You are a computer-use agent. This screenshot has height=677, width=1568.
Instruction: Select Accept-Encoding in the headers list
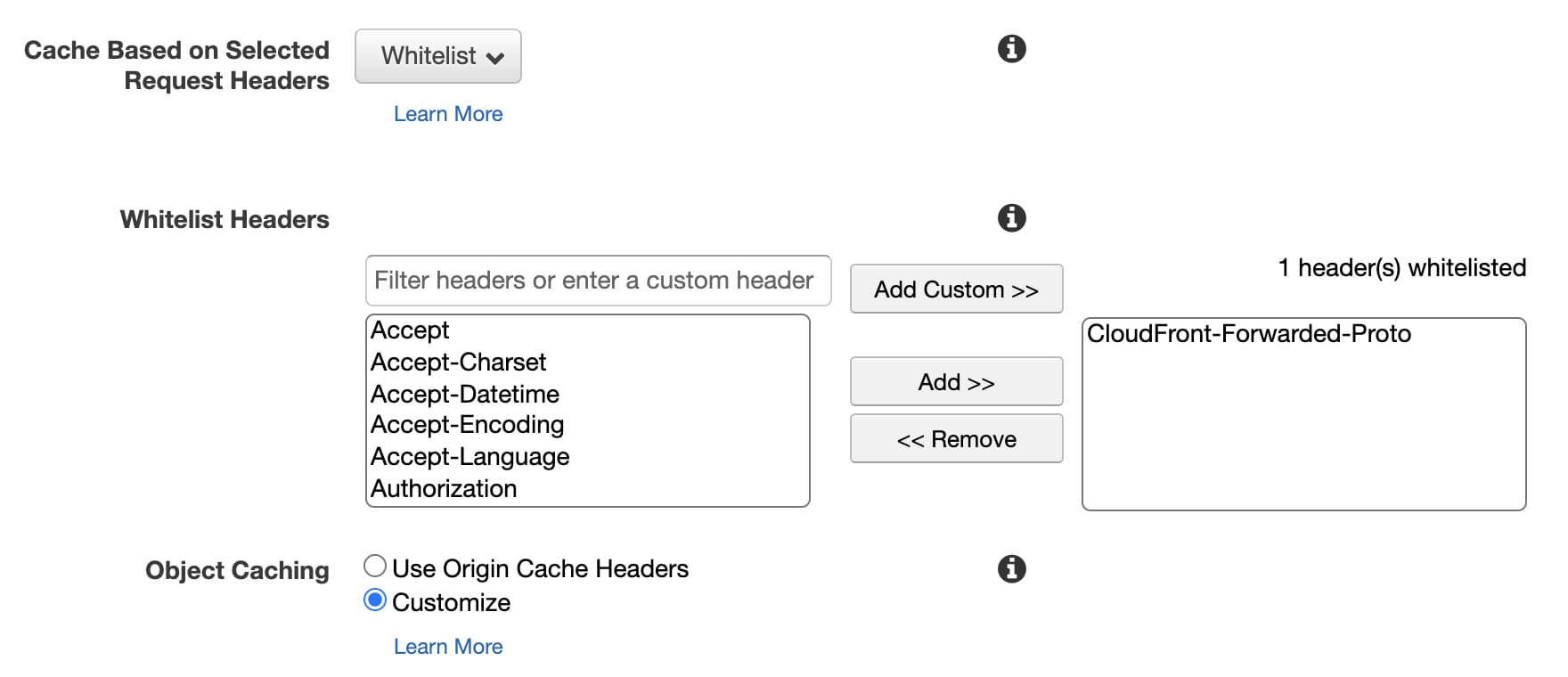click(x=467, y=425)
